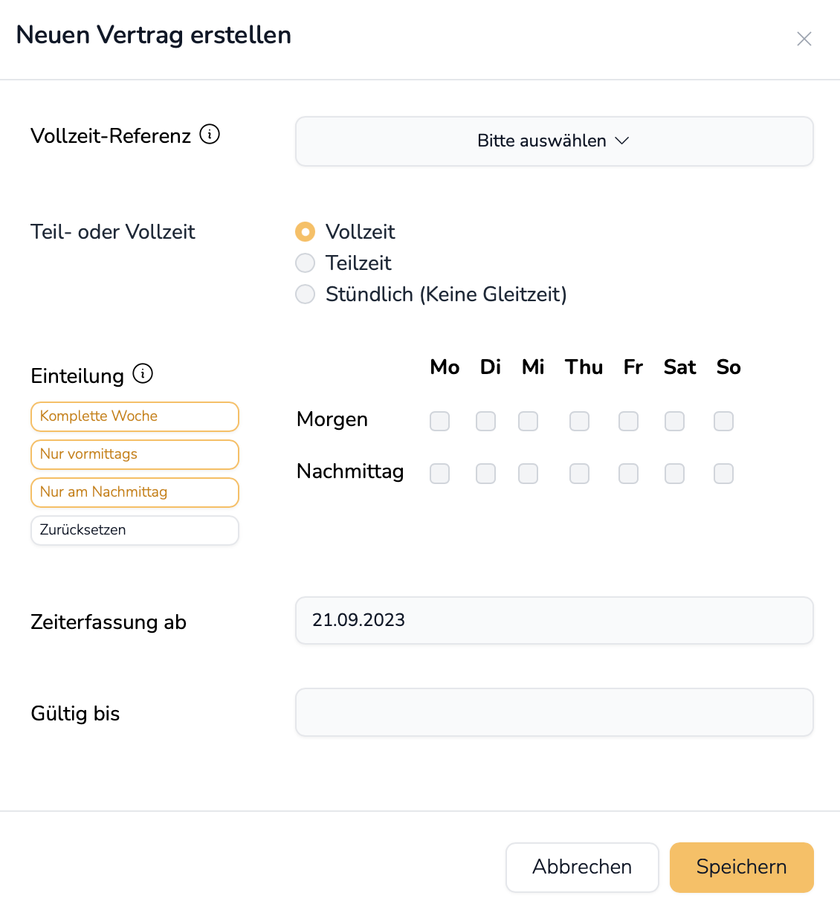Image resolution: width=840 pixels, height=919 pixels.
Task: Close the Neuen Vertrag erstellen dialog
Action: click(x=804, y=39)
